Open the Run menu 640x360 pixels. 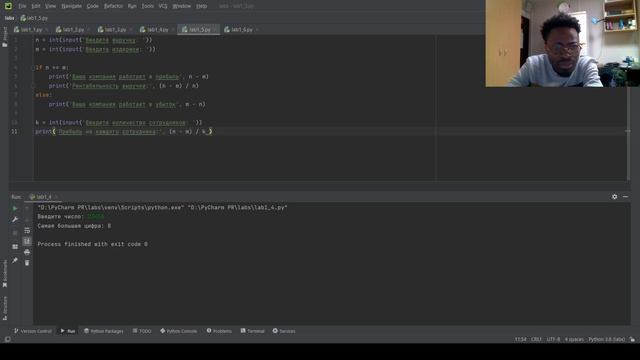pyautogui.click(x=132, y=6)
